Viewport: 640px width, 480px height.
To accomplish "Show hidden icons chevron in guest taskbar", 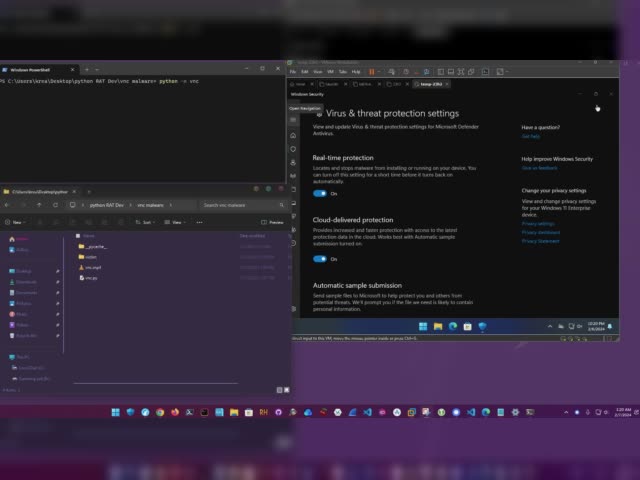I will [550, 326].
